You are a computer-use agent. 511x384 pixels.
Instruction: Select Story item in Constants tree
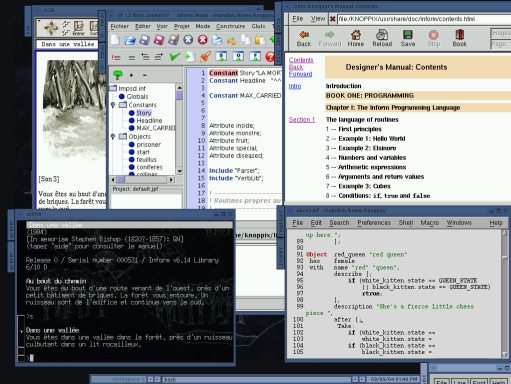[144, 113]
